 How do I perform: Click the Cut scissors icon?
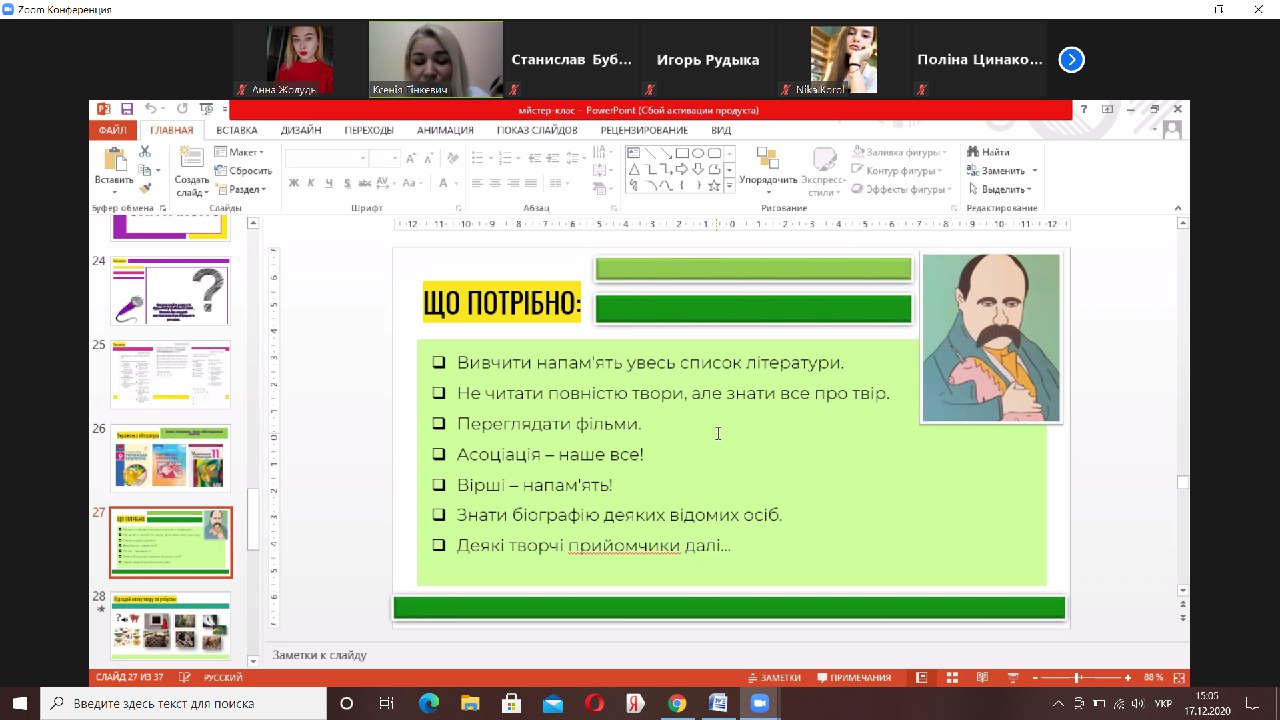pos(145,152)
